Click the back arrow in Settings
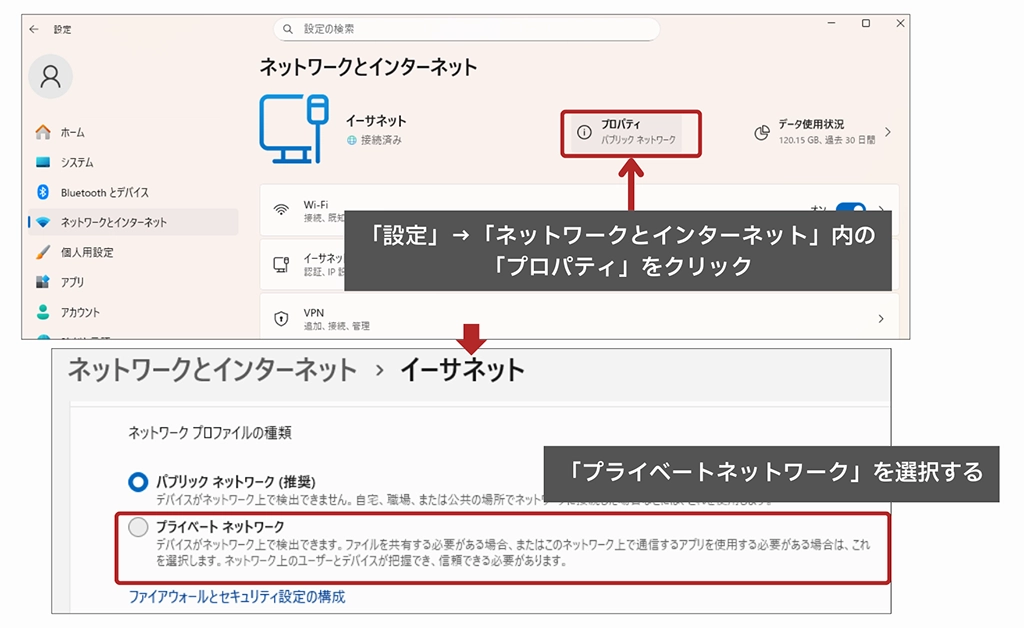This screenshot has height=628, width=1024. point(34,29)
